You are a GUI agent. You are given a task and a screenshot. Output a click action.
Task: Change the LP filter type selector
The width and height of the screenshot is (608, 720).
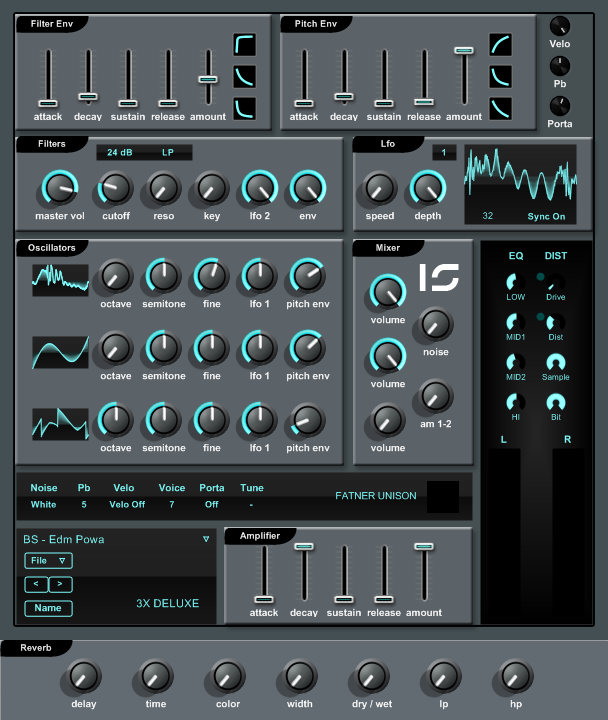168,152
